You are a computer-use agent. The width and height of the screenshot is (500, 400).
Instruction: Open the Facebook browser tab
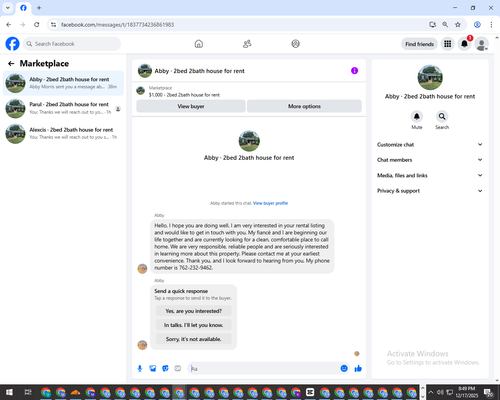coord(23,8)
